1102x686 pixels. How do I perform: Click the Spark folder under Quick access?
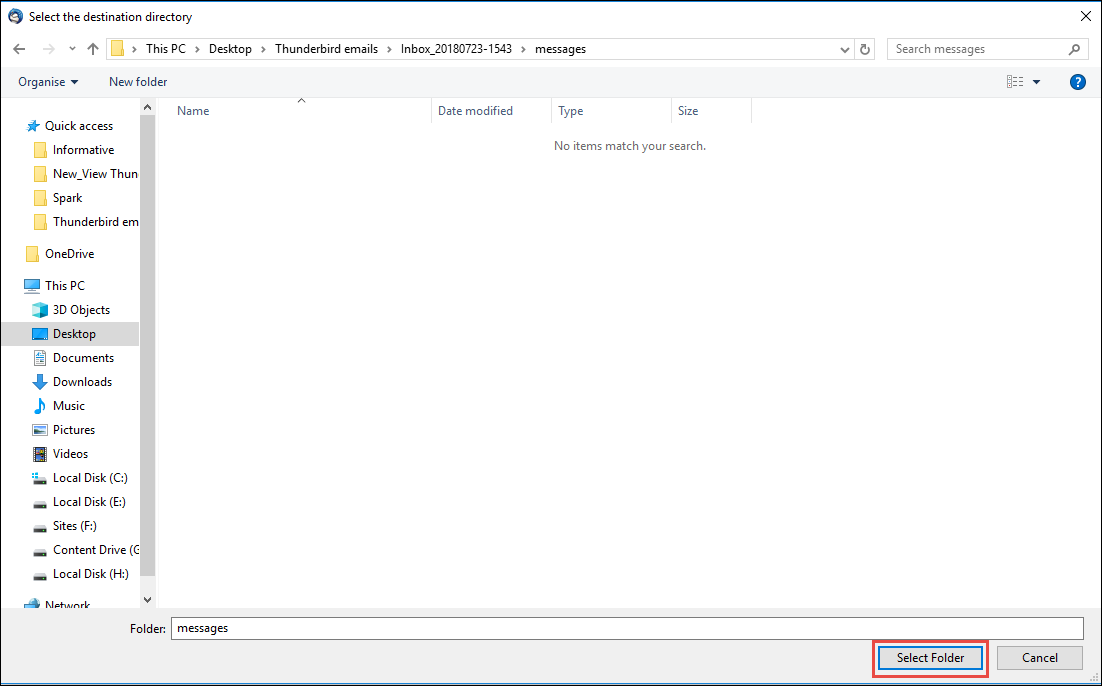pyautogui.click(x=68, y=197)
